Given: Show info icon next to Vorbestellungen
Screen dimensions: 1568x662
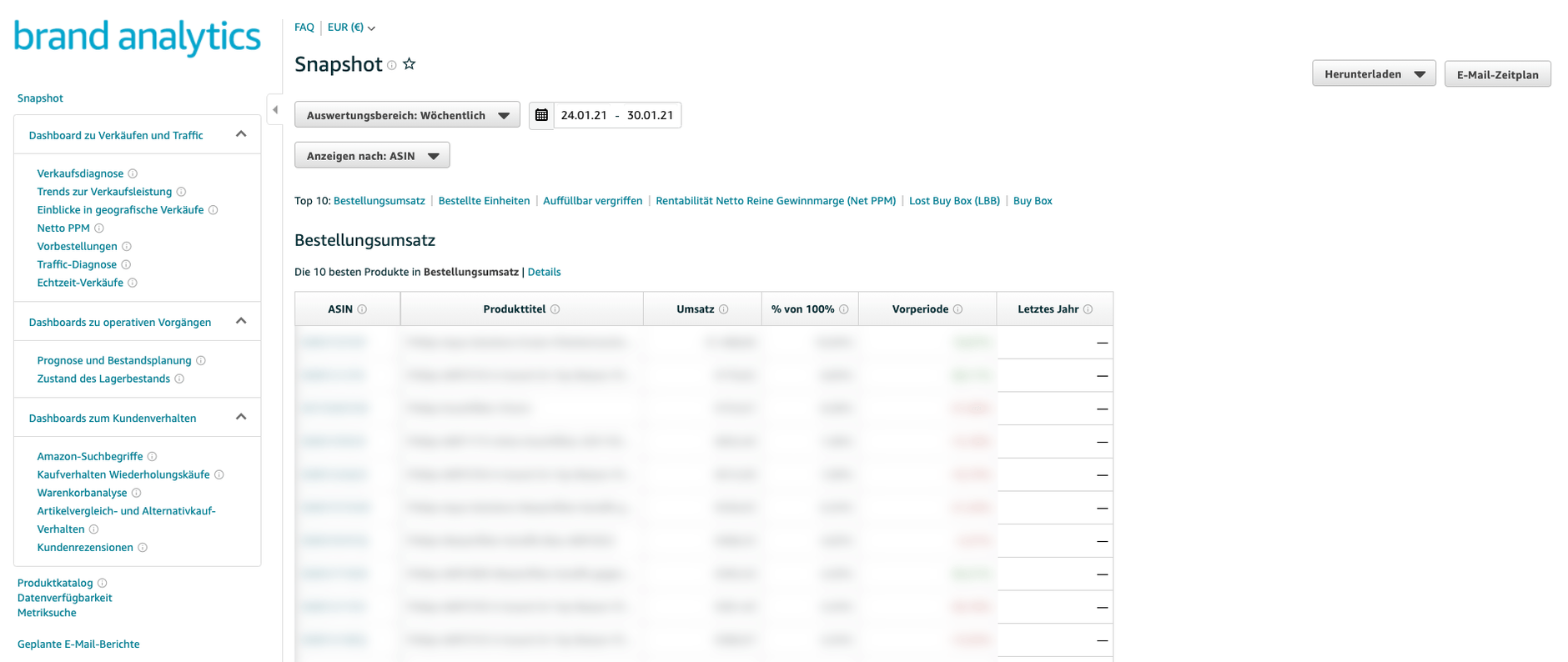Looking at the screenshot, I should point(127,247).
